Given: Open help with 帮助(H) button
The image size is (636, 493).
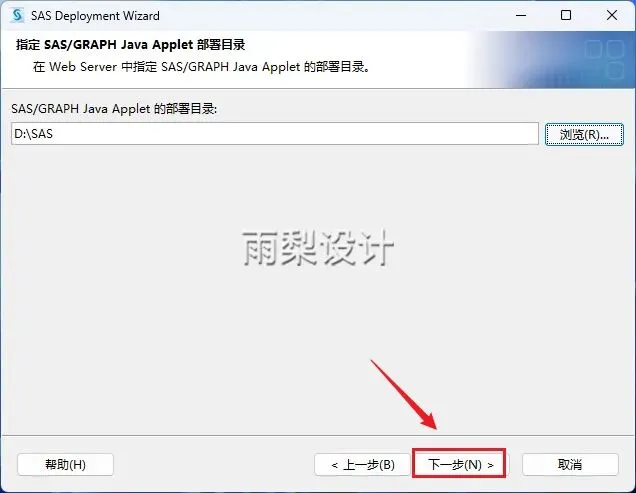Looking at the screenshot, I should click(x=65, y=465).
